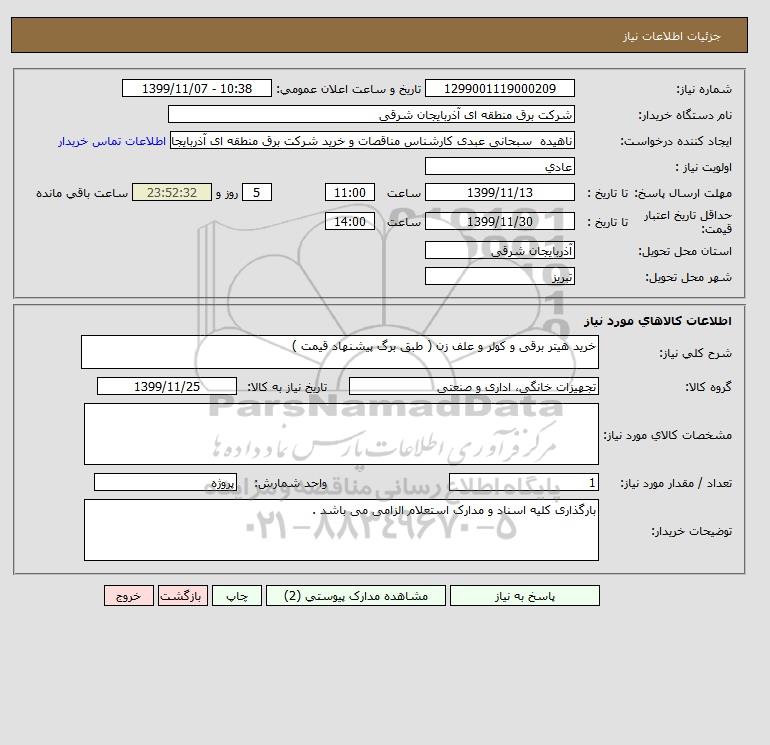The width and height of the screenshot is (770, 745).
Task: Click buyer name field شرکت برق منطقه ای
Action: click(x=371, y=114)
